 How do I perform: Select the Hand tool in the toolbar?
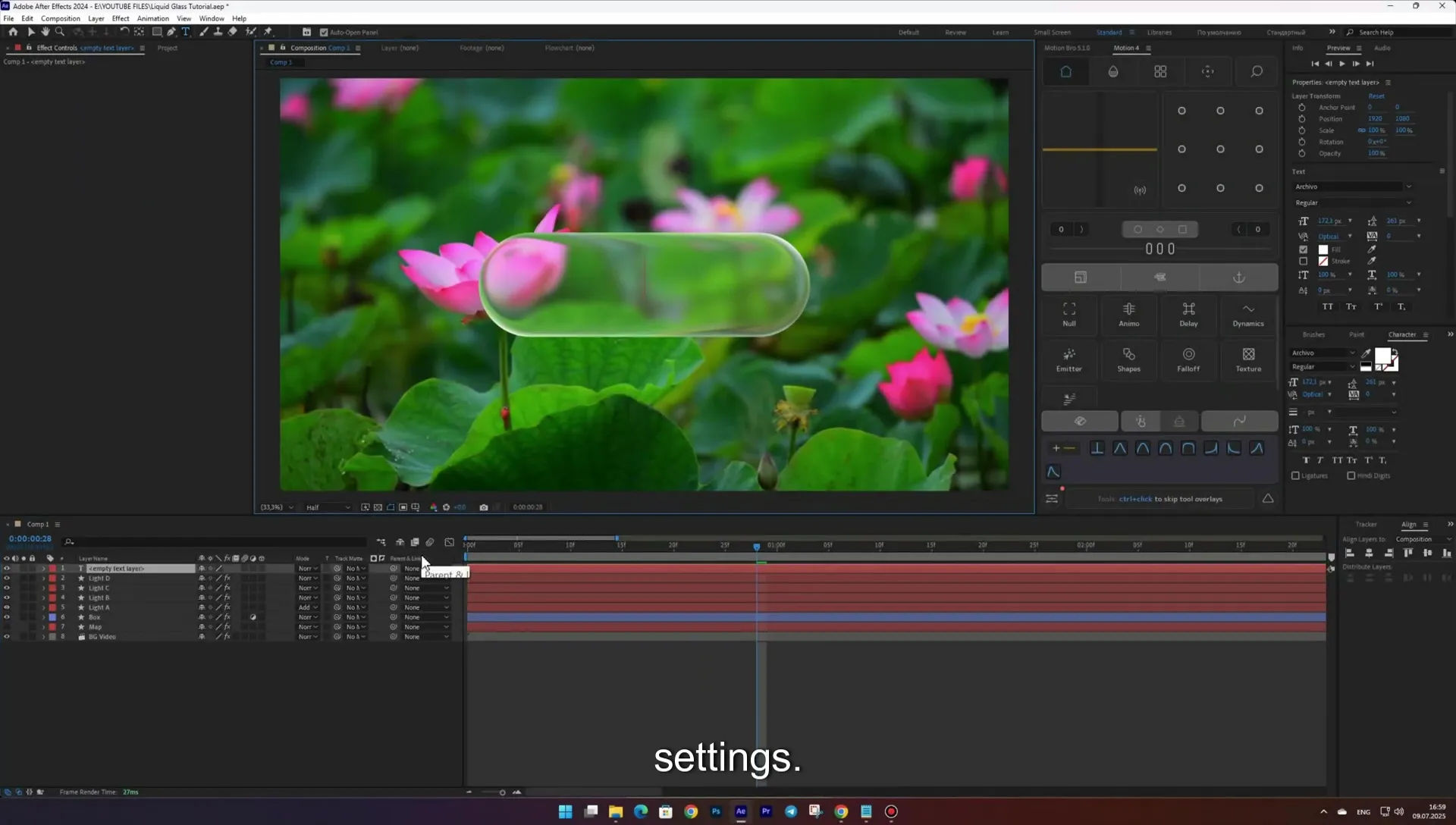(x=45, y=32)
